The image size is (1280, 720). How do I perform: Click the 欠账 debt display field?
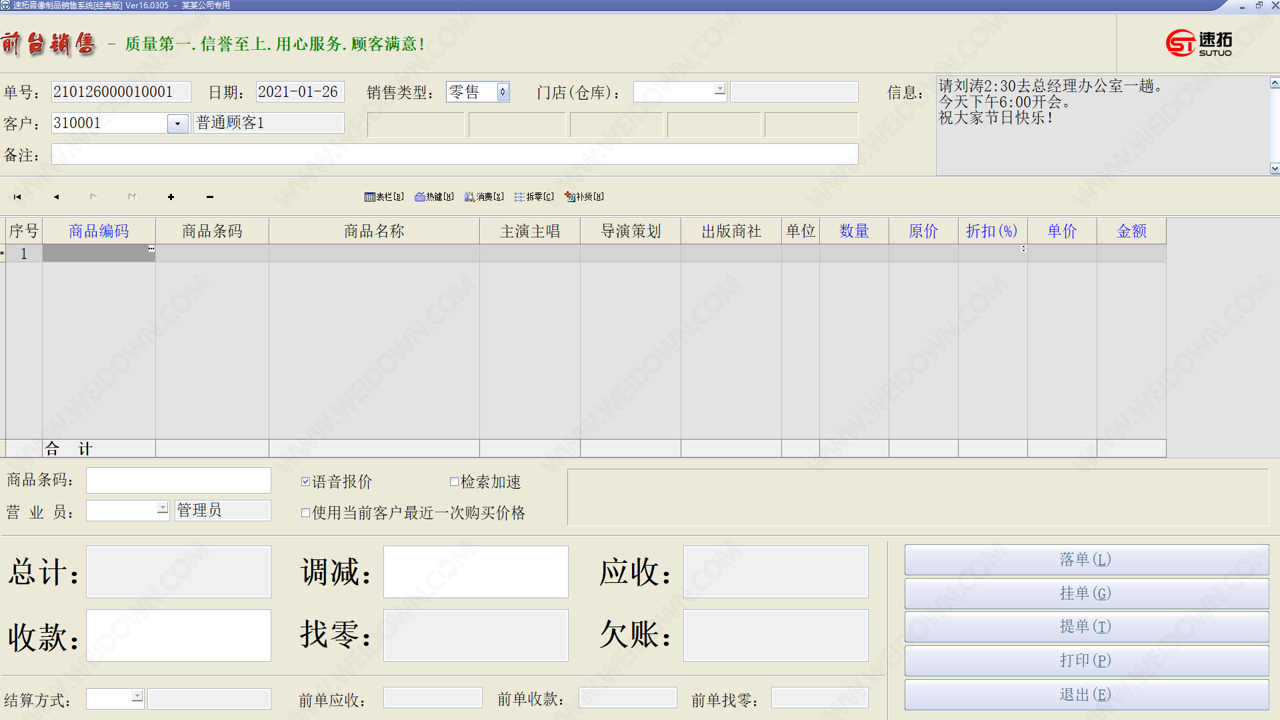(776, 636)
